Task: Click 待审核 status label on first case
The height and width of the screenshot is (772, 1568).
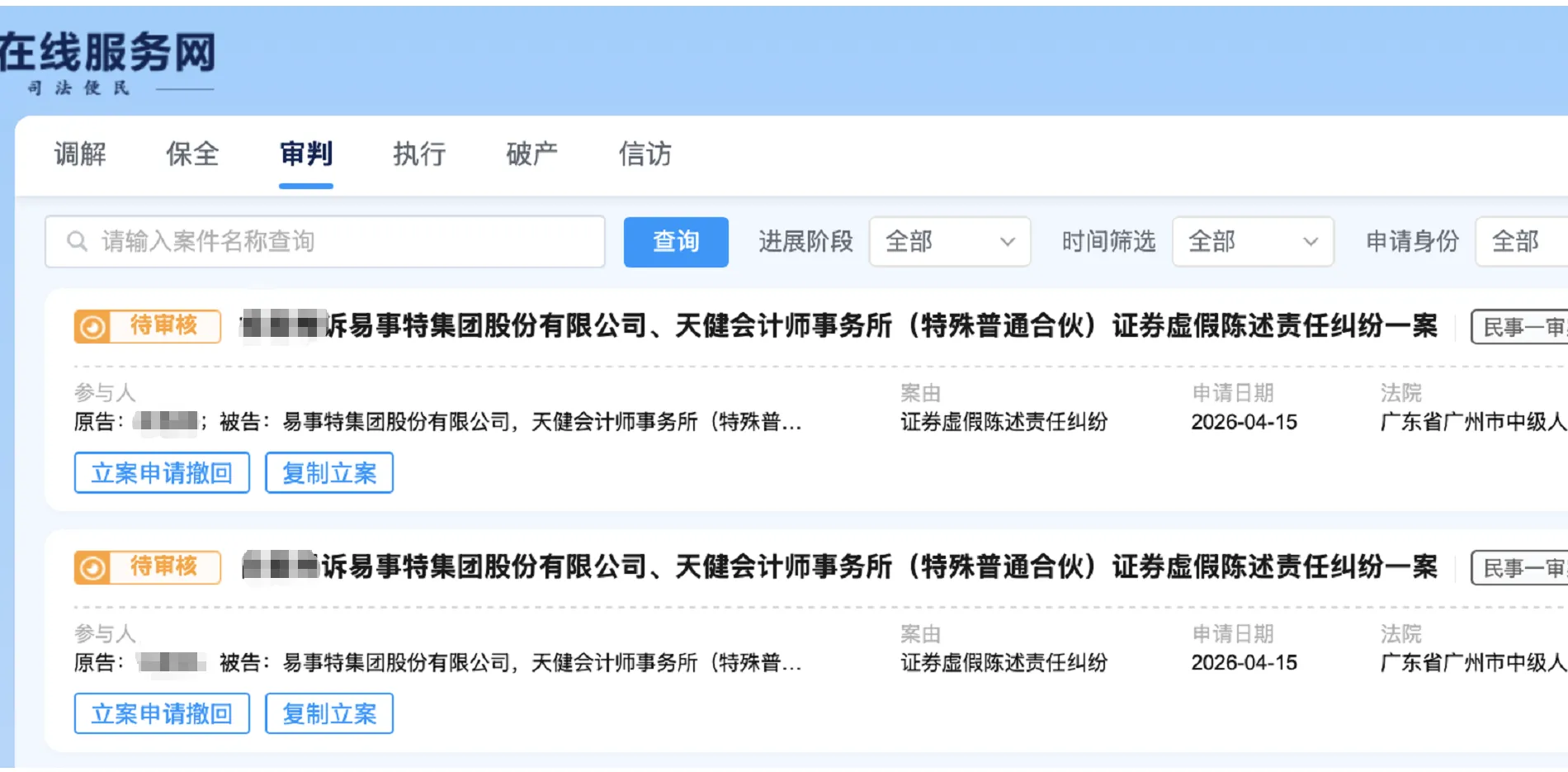Action: [x=164, y=325]
